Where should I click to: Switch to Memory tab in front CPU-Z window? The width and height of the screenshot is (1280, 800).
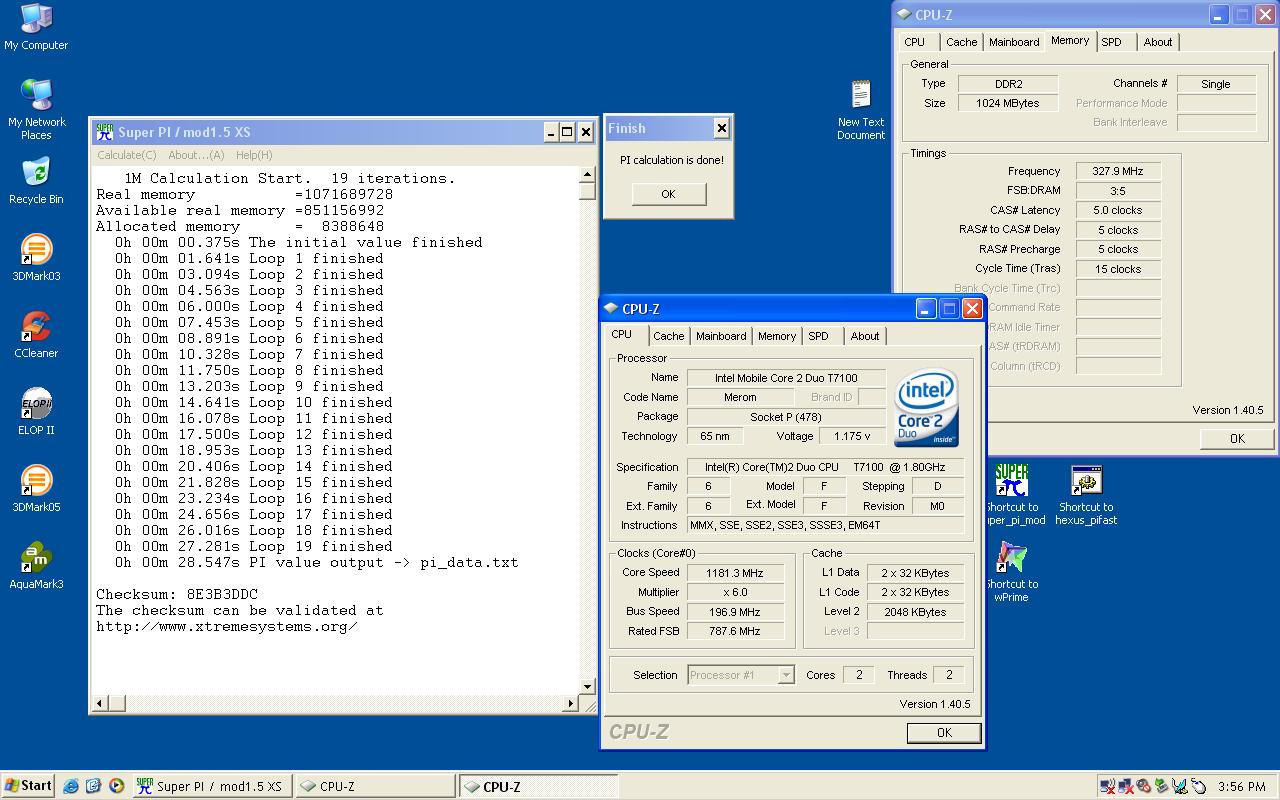(777, 336)
